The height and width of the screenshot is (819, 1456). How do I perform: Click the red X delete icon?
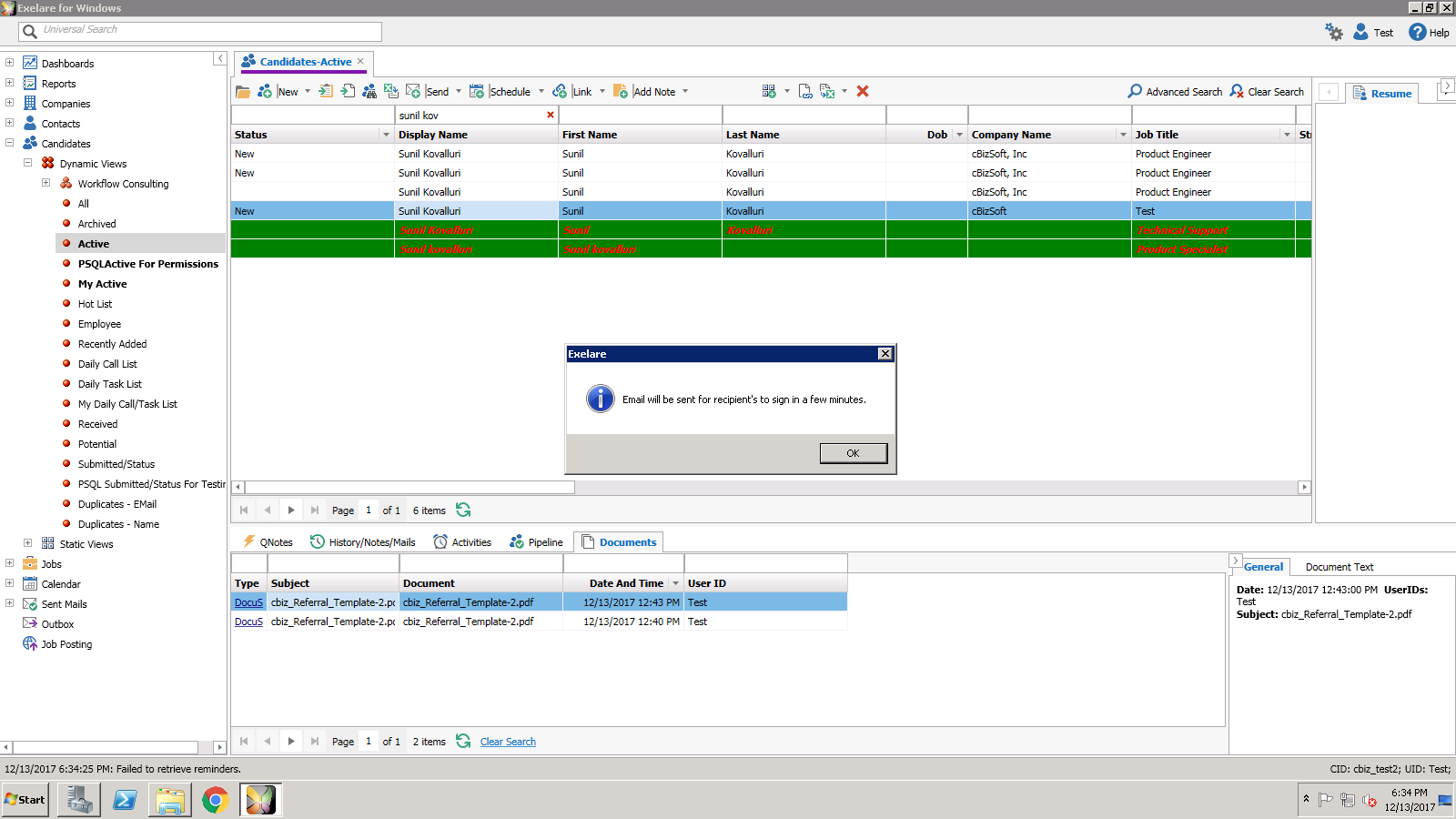point(863,91)
